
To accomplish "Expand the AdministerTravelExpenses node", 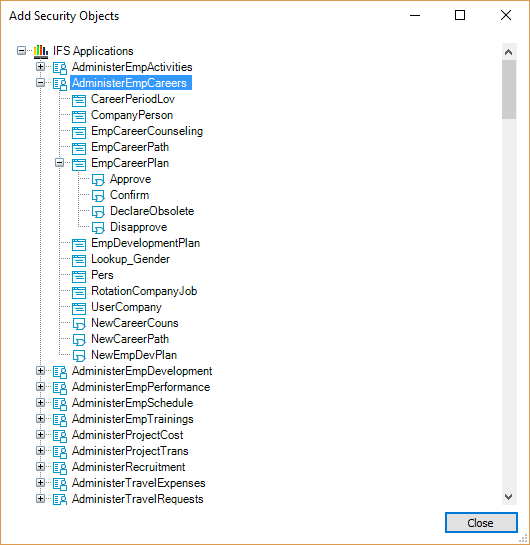I will pos(41,483).
